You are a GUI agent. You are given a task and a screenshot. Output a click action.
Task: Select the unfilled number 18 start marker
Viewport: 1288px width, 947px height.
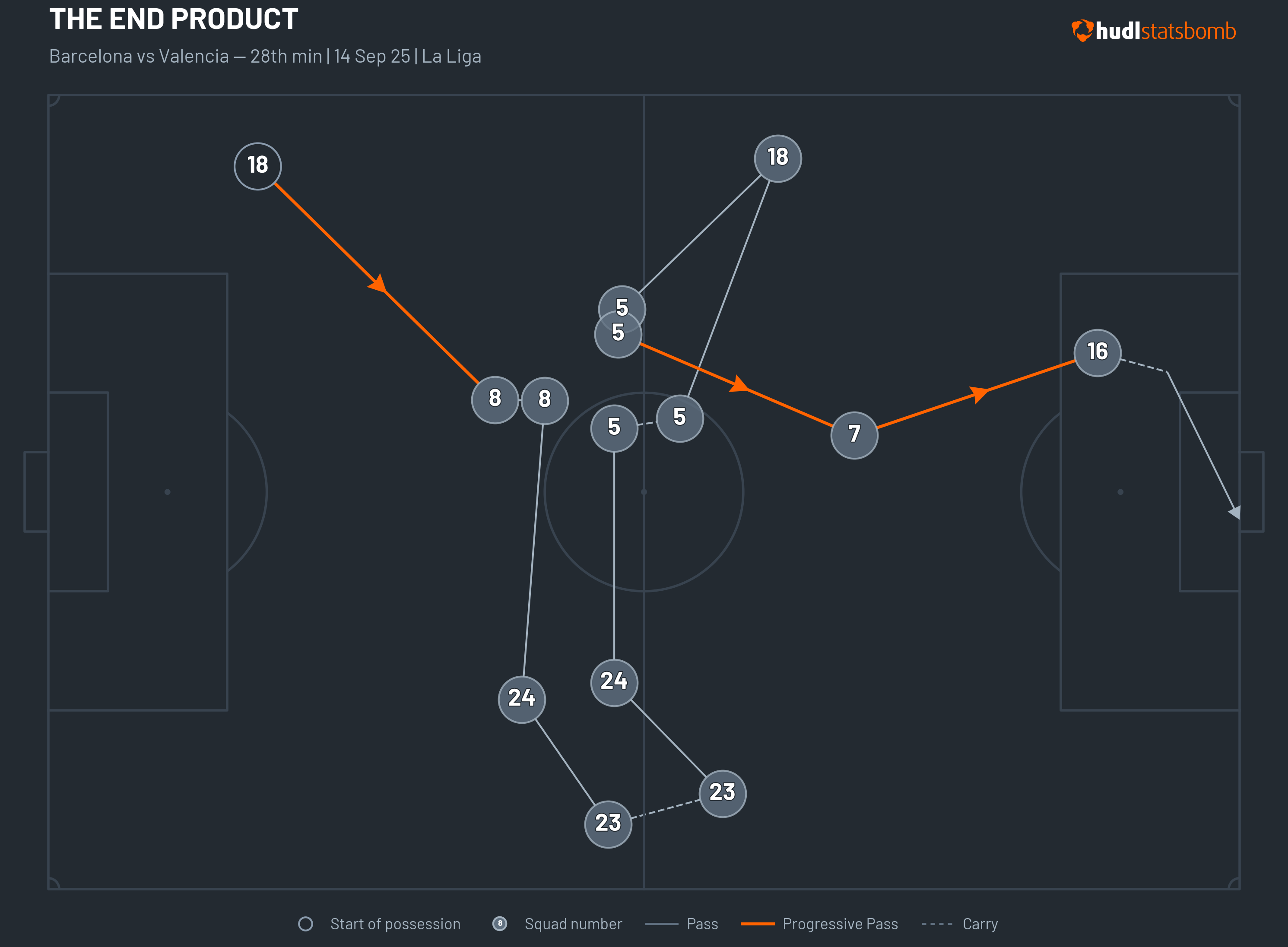257,166
